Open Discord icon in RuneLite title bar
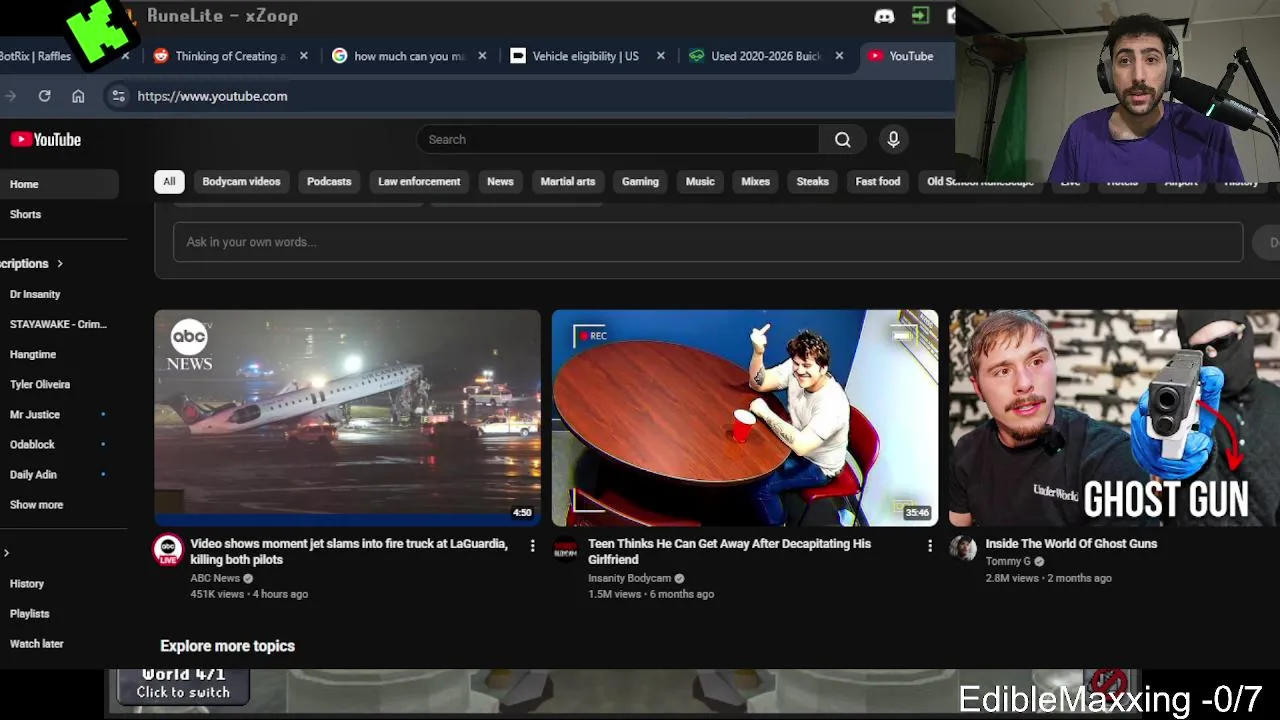The height and width of the screenshot is (720, 1280). click(x=884, y=16)
